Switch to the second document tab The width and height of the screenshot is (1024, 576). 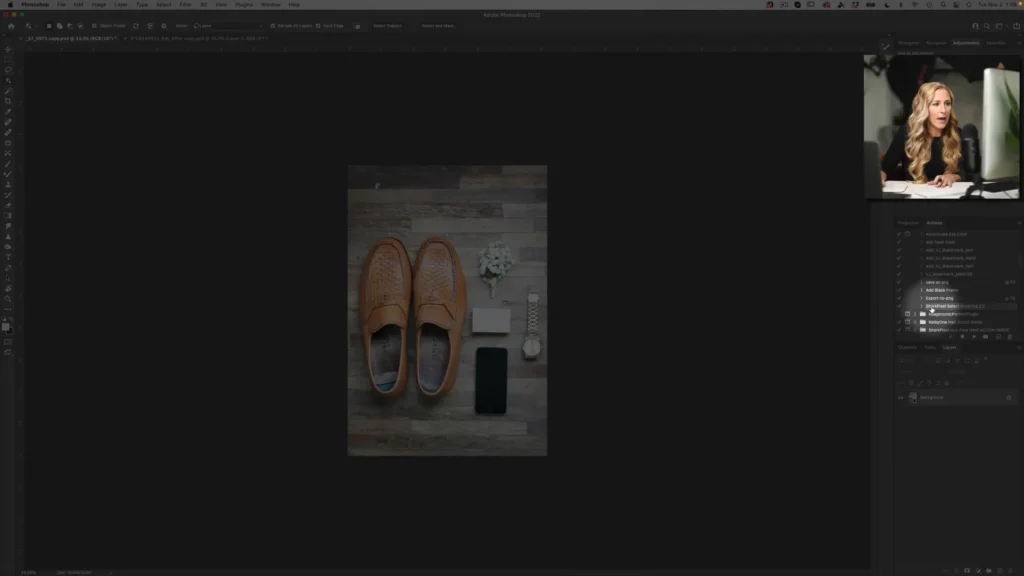tap(199, 39)
